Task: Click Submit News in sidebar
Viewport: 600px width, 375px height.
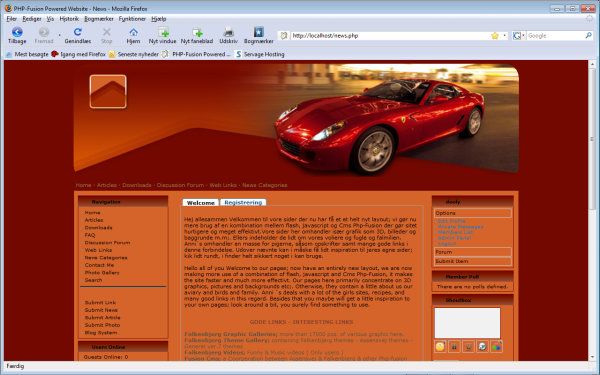Action: (101, 310)
